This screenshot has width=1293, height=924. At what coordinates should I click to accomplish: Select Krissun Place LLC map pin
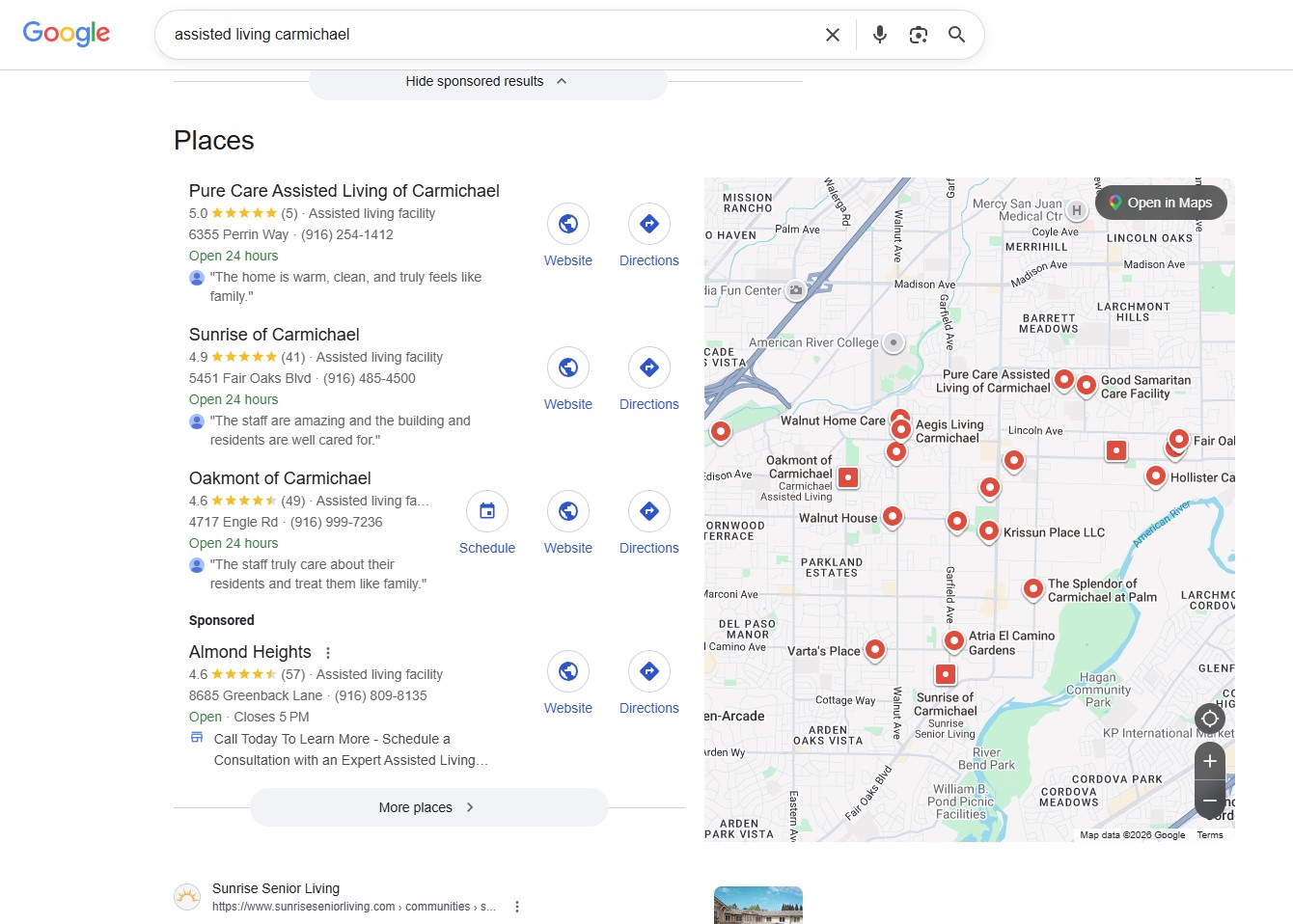tap(988, 531)
